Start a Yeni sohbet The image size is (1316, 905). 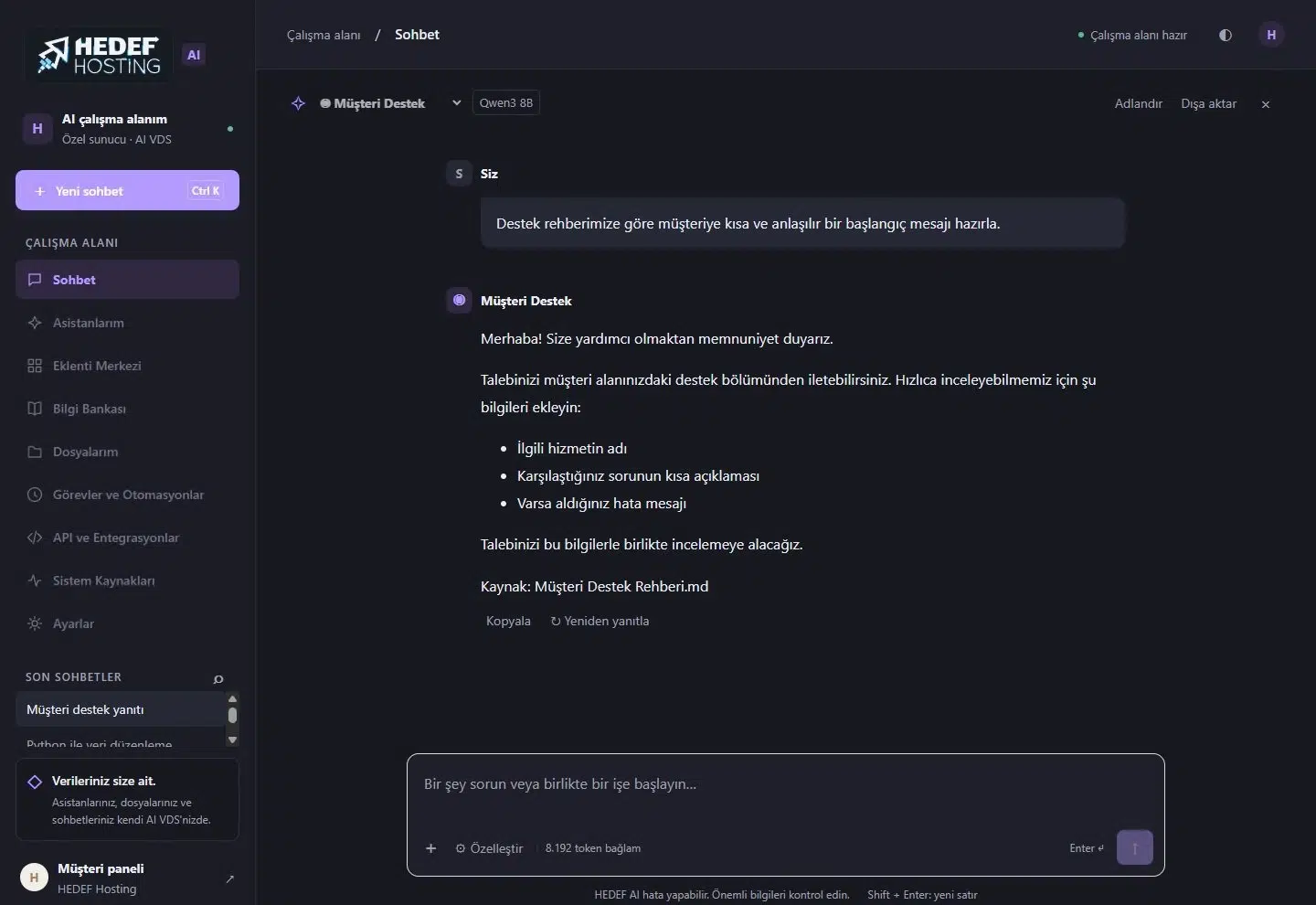[127, 190]
